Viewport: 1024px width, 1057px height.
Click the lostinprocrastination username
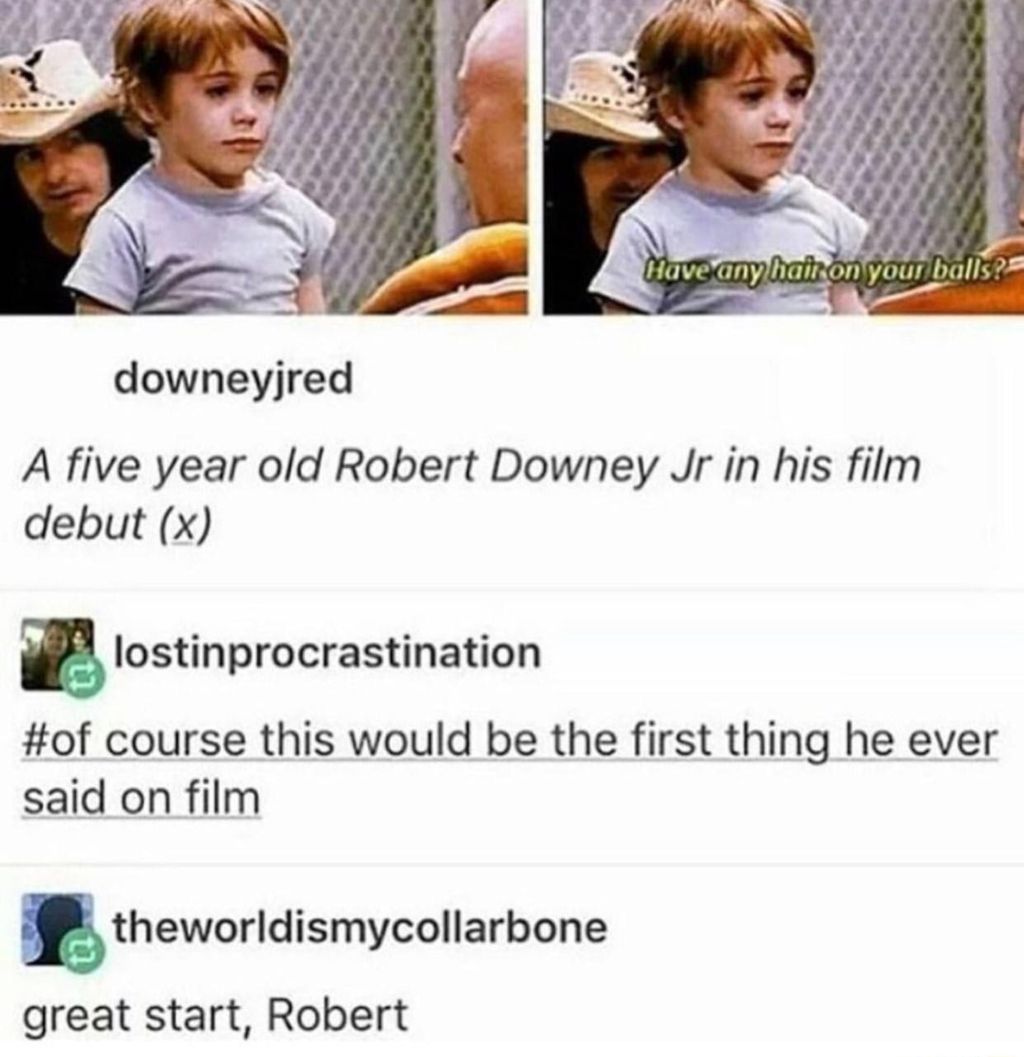tap(329, 653)
